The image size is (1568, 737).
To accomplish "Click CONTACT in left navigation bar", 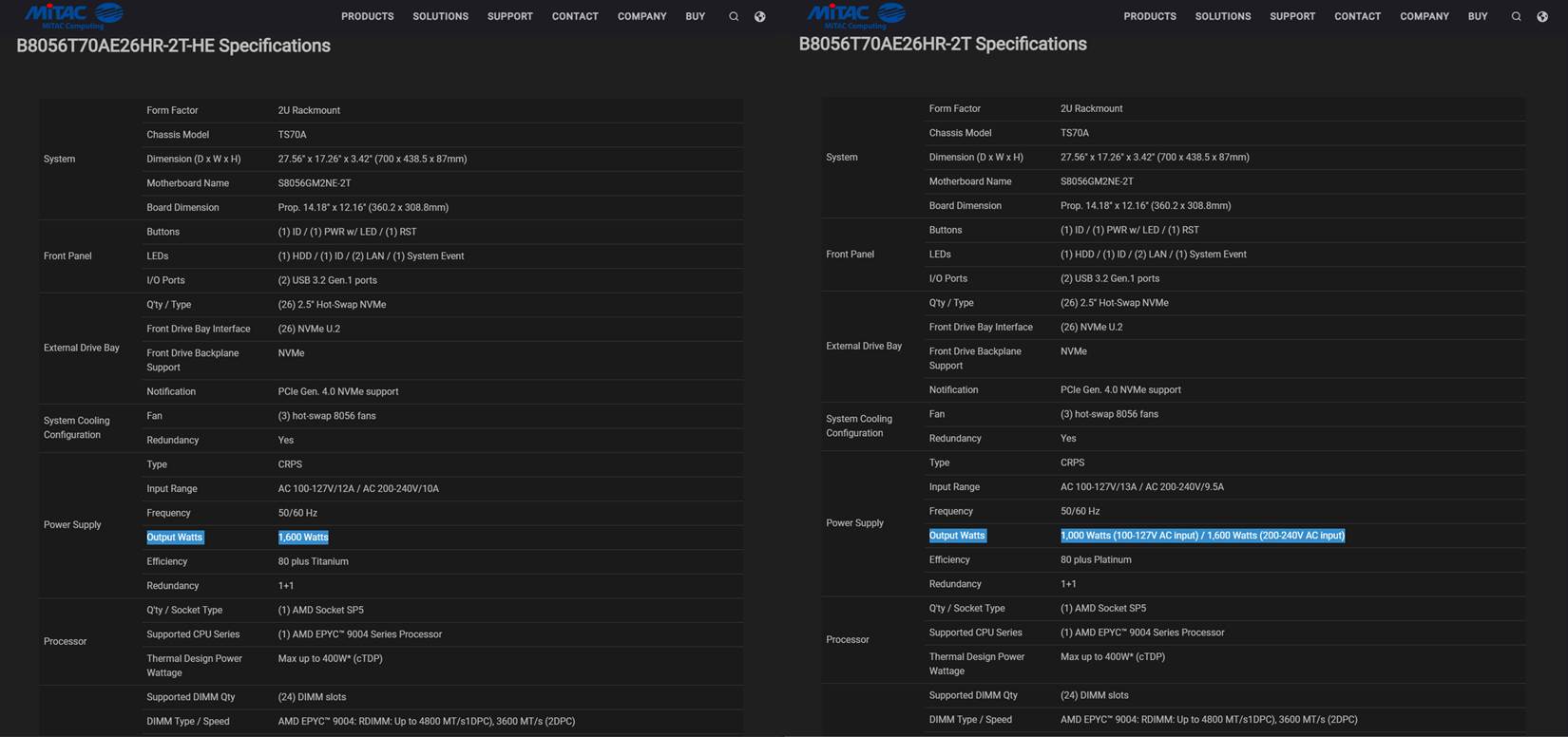I will pyautogui.click(x=575, y=16).
